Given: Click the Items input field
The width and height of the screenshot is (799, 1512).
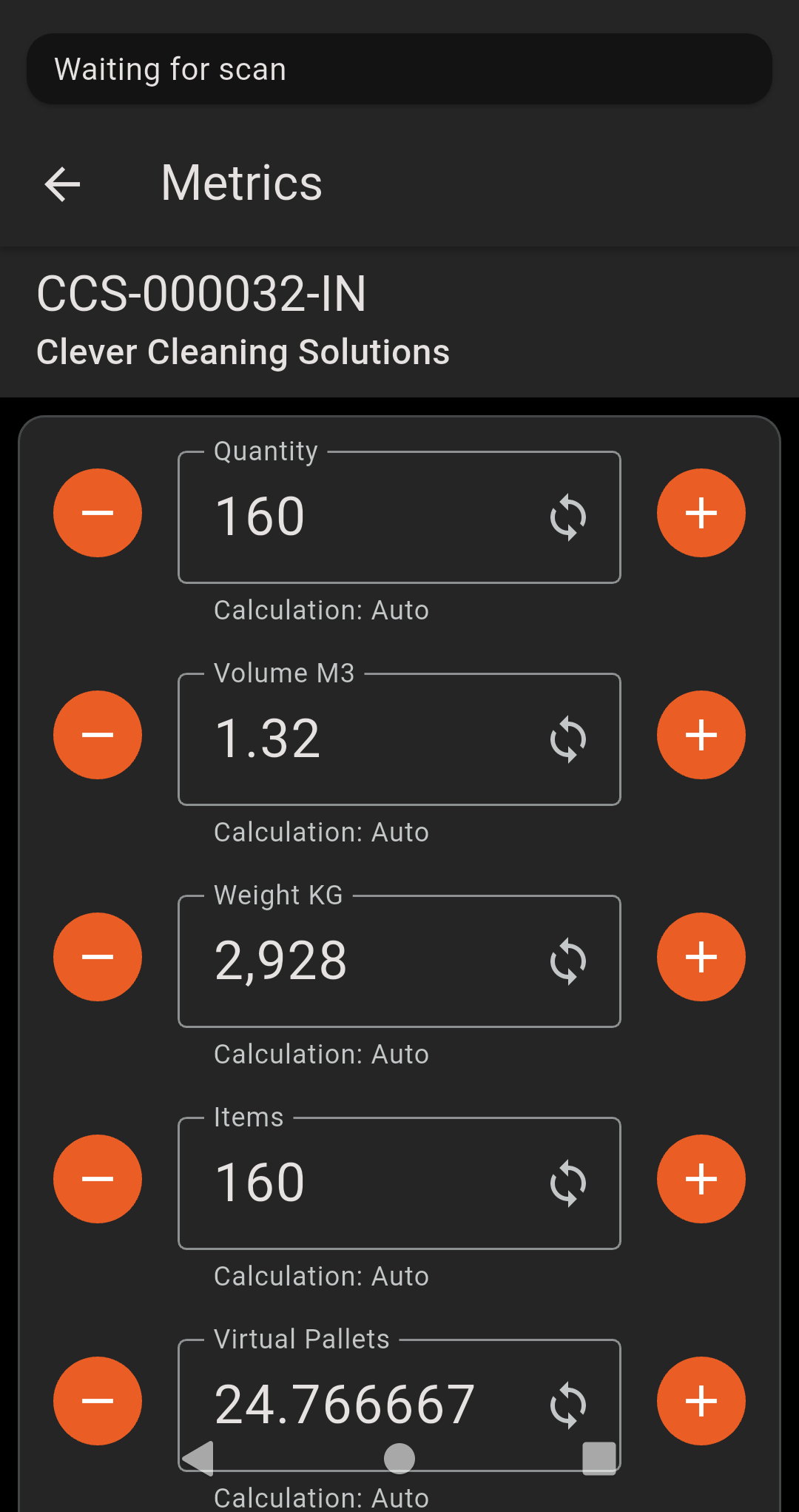Looking at the screenshot, I should [x=363, y=1183].
